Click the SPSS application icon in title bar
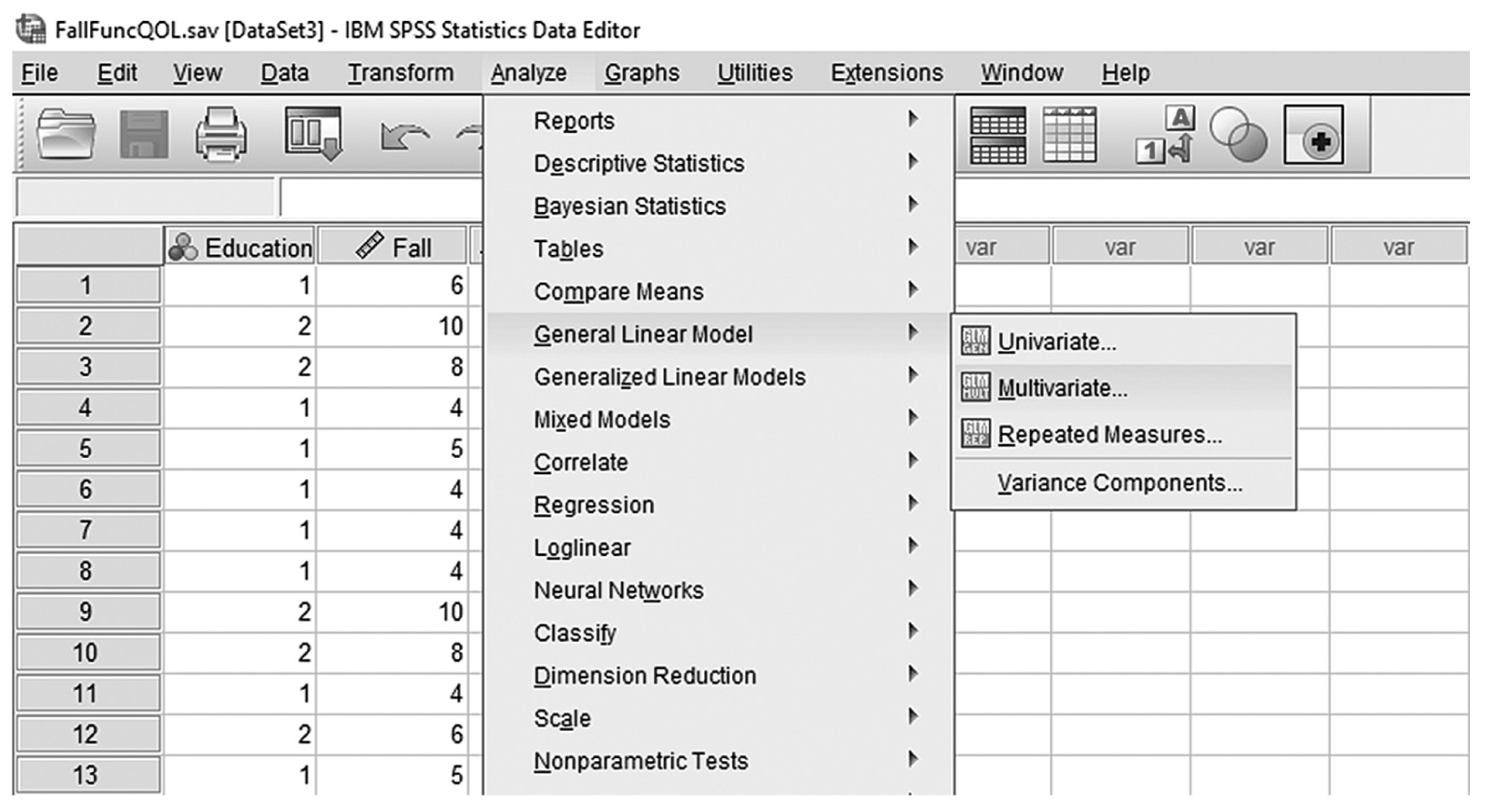1490x812 pixels. (31, 30)
